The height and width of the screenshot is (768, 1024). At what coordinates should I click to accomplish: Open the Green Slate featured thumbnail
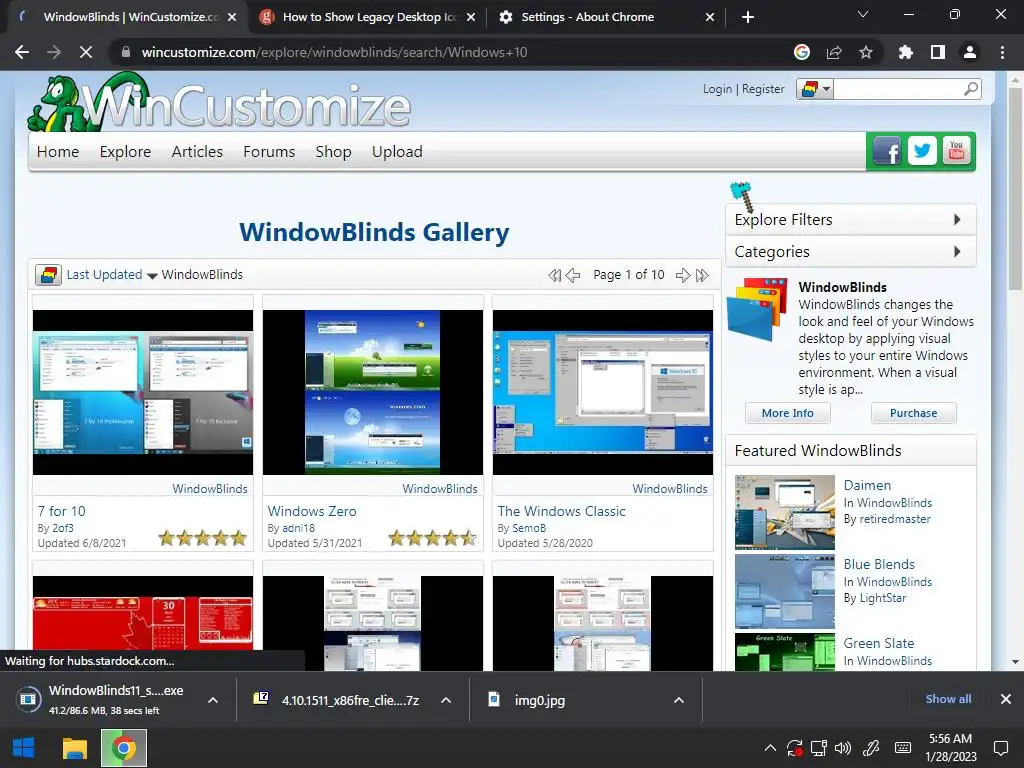784,651
